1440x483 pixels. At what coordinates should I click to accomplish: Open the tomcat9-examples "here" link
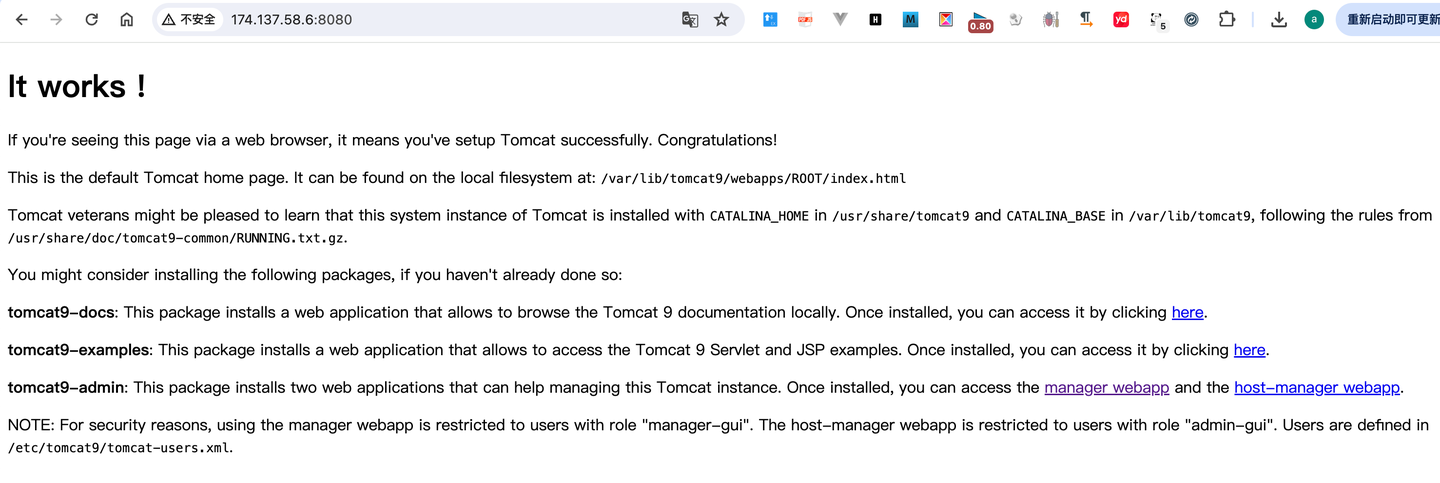tap(1249, 350)
